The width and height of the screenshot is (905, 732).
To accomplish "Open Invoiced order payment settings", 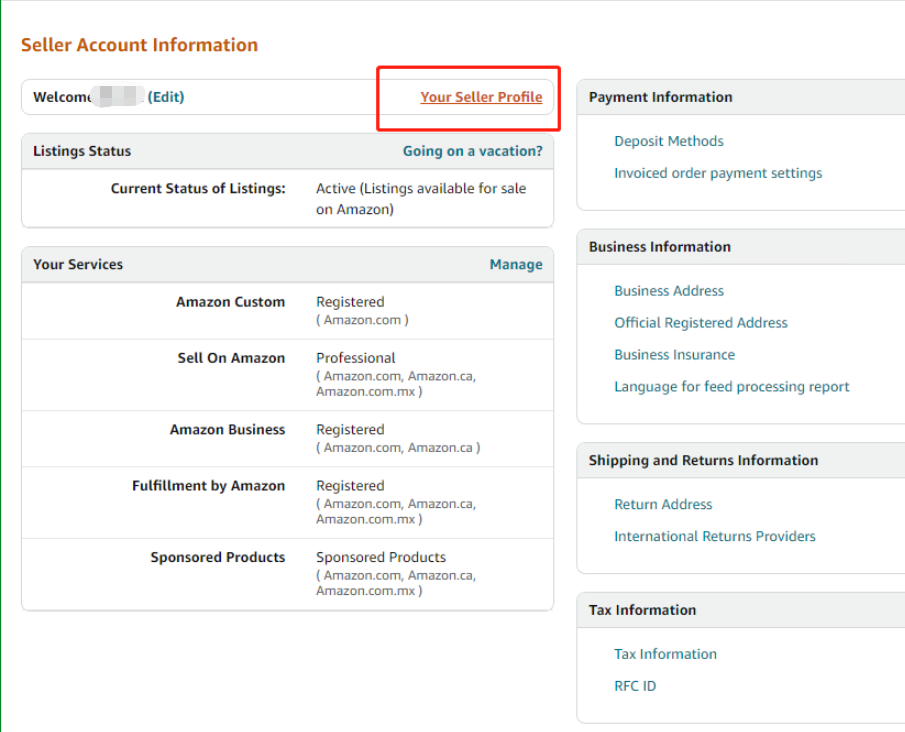I will 718,173.
